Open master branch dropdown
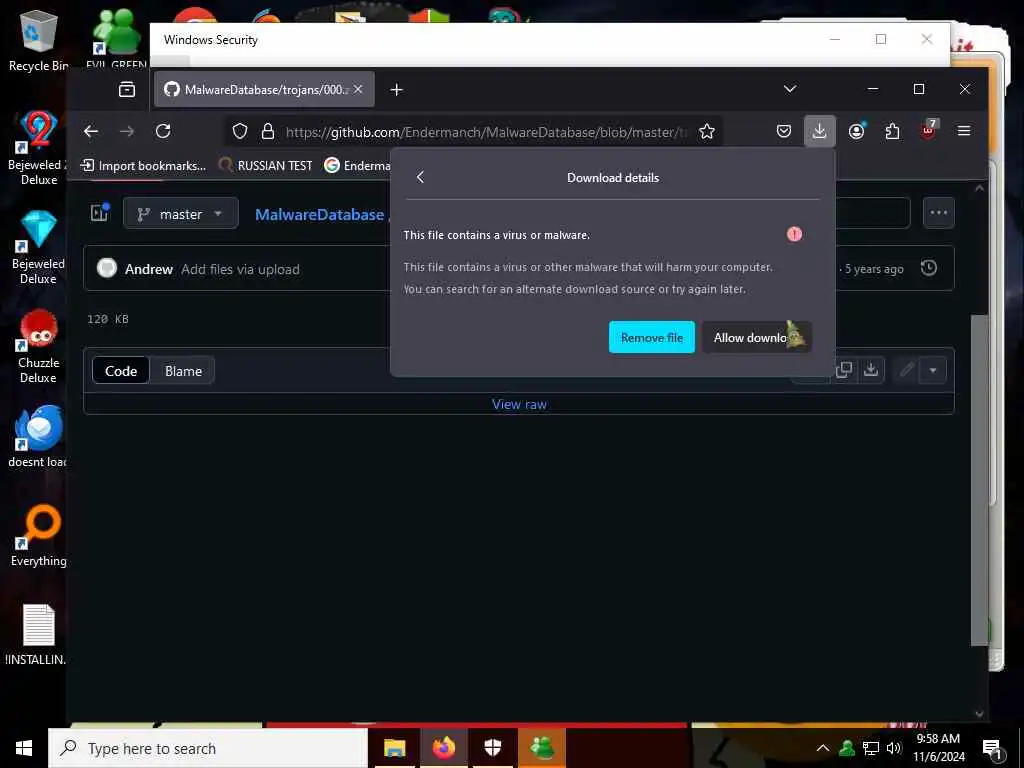This screenshot has width=1024, height=768. (180, 214)
